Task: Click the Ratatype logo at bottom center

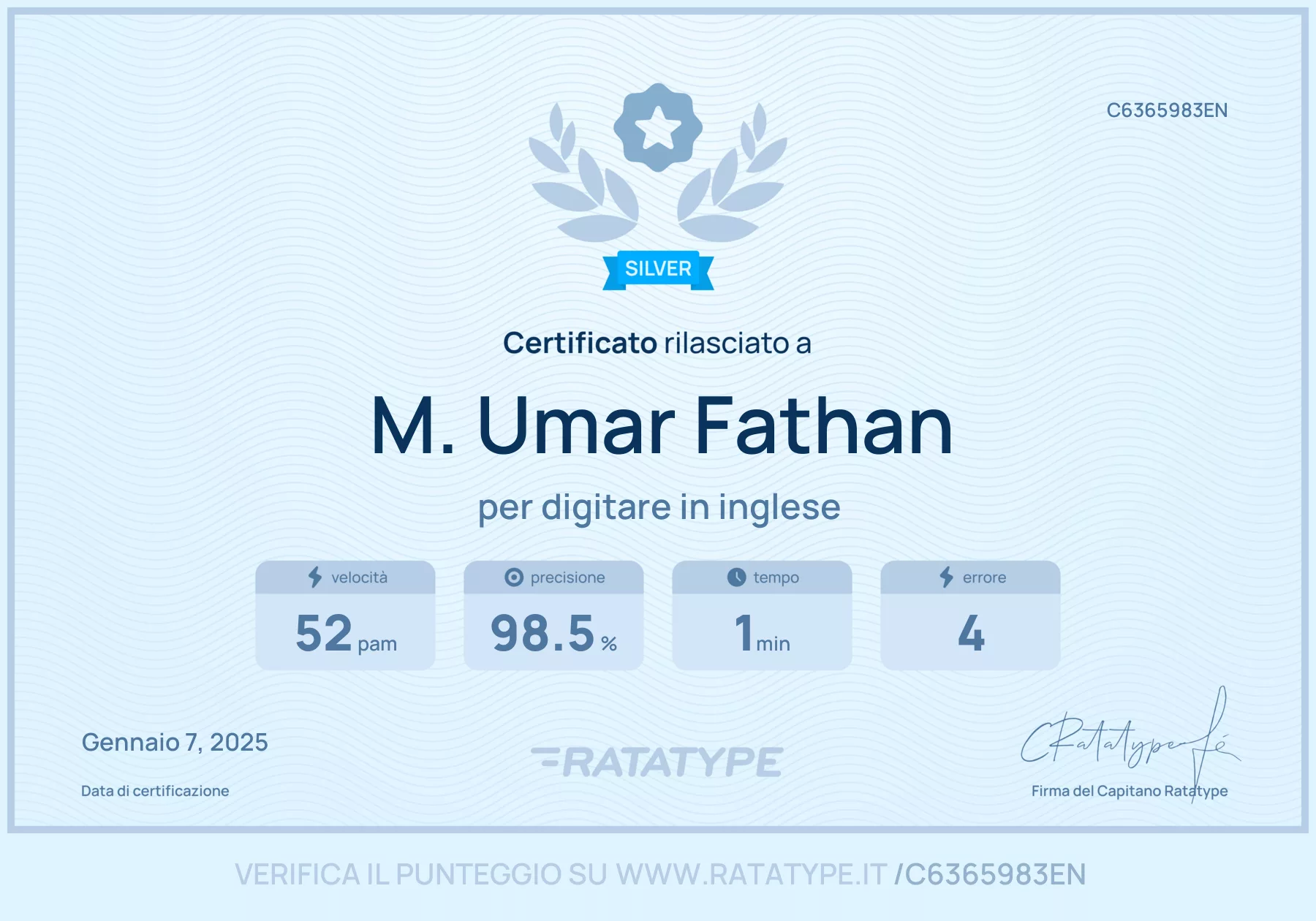Action: pos(657,762)
